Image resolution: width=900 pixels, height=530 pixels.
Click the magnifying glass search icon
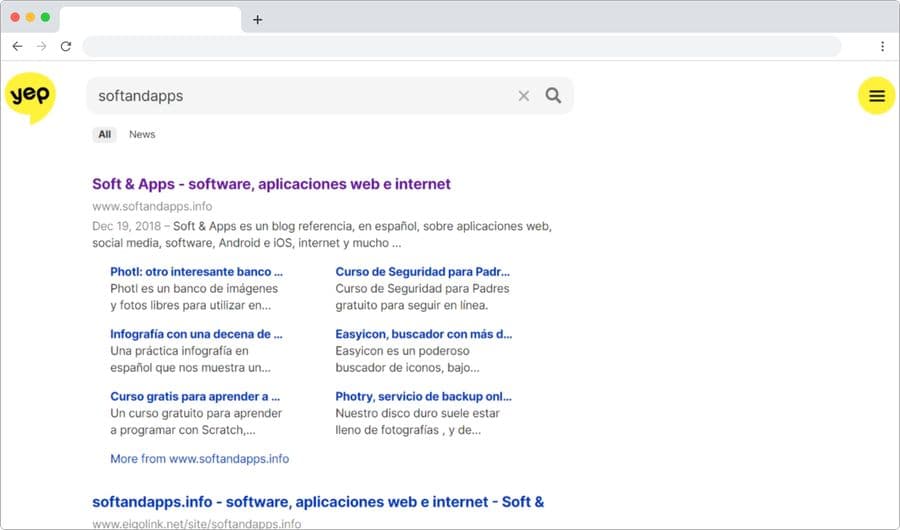(553, 95)
